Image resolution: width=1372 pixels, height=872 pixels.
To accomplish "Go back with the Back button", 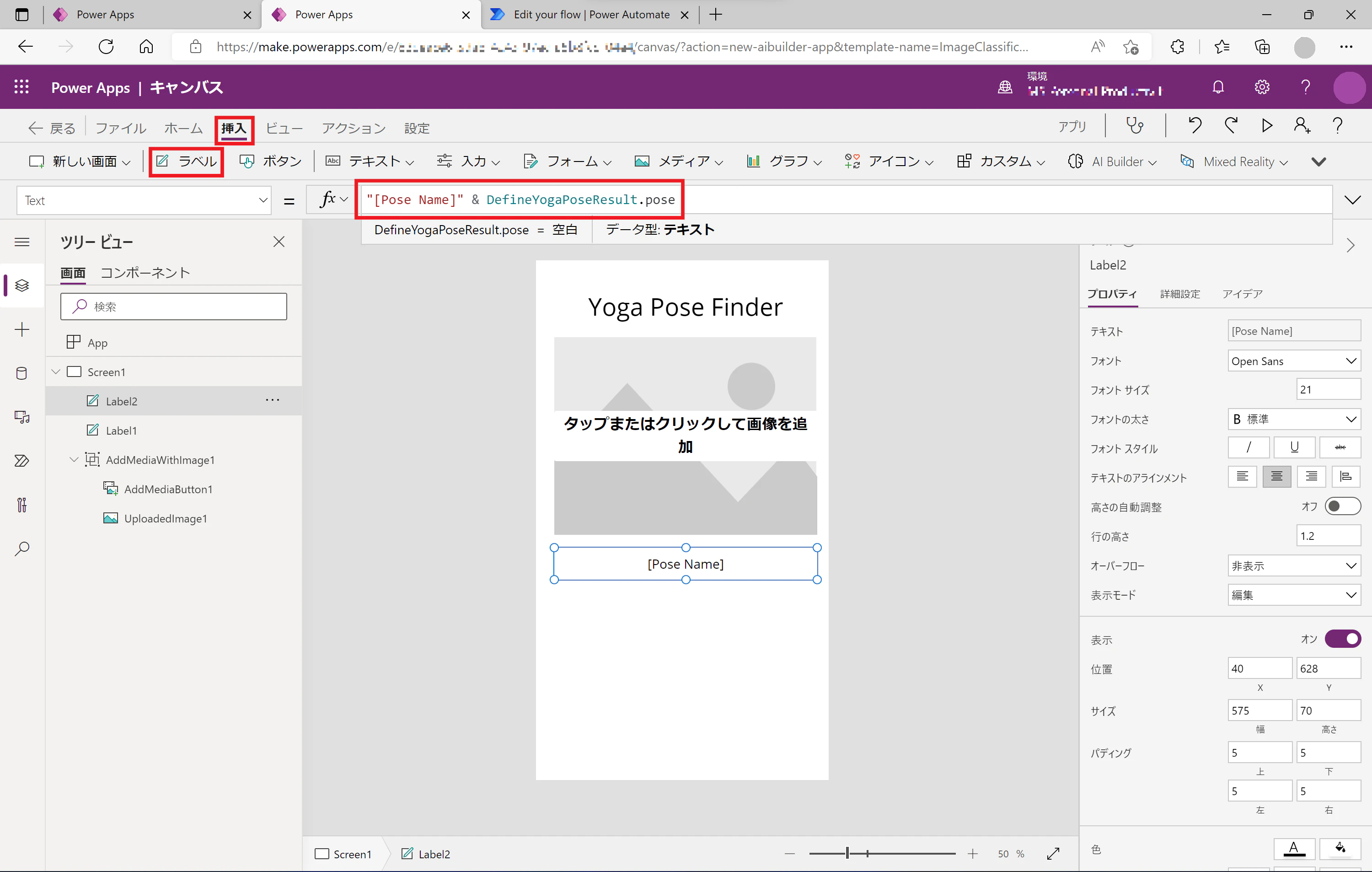I will tap(52, 128).
